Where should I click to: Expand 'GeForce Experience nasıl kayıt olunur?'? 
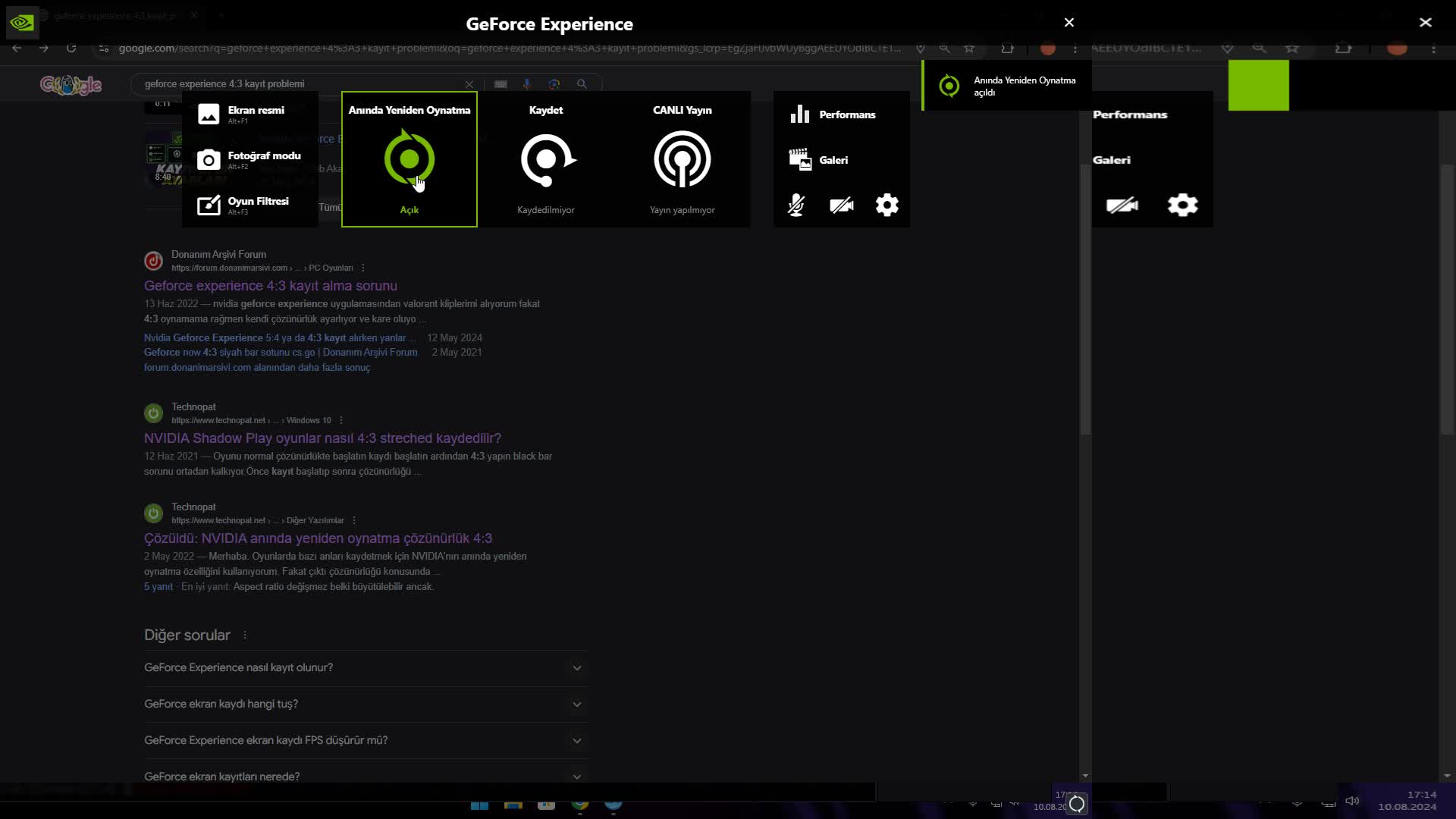pos(366,668)
